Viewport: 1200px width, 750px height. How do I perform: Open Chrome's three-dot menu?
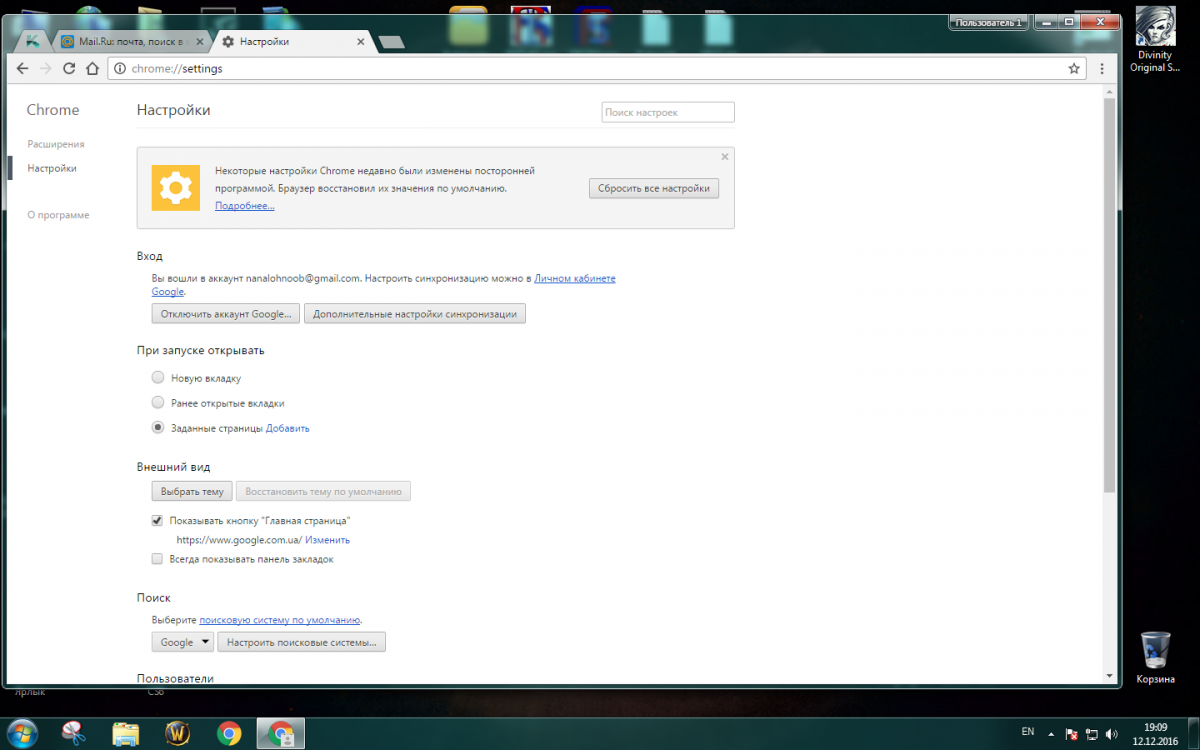[x=1102, y=69]
